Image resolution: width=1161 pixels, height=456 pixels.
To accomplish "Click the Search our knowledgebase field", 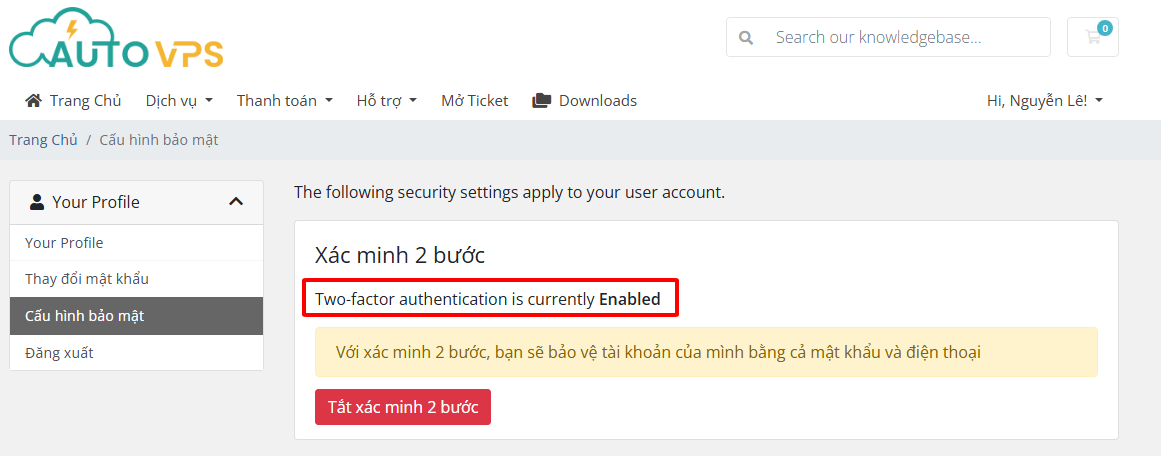I will (x=888, y=37).
